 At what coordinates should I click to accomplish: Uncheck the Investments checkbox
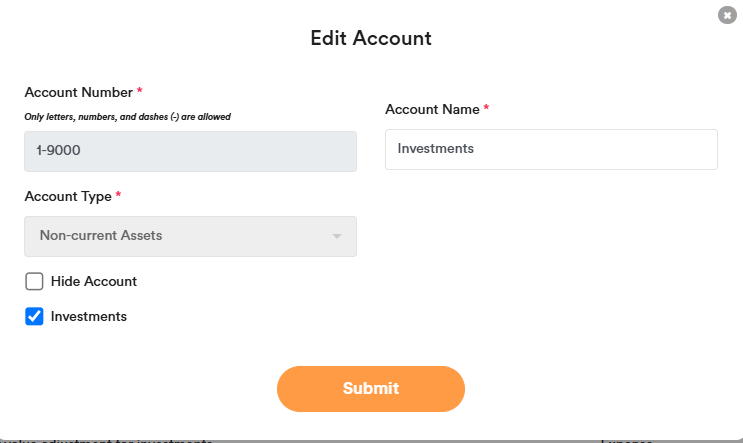[x=34, y=316]
